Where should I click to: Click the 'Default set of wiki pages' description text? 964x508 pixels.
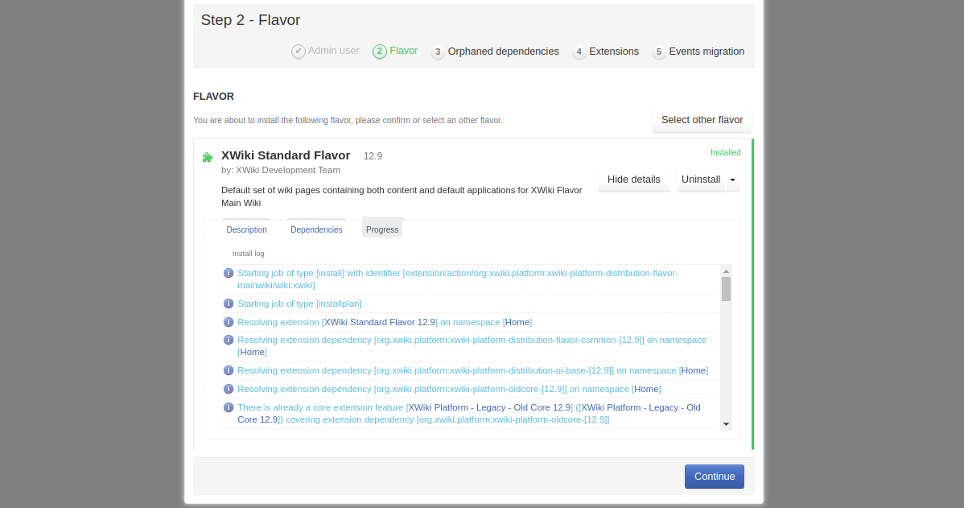tap(401, 196)
